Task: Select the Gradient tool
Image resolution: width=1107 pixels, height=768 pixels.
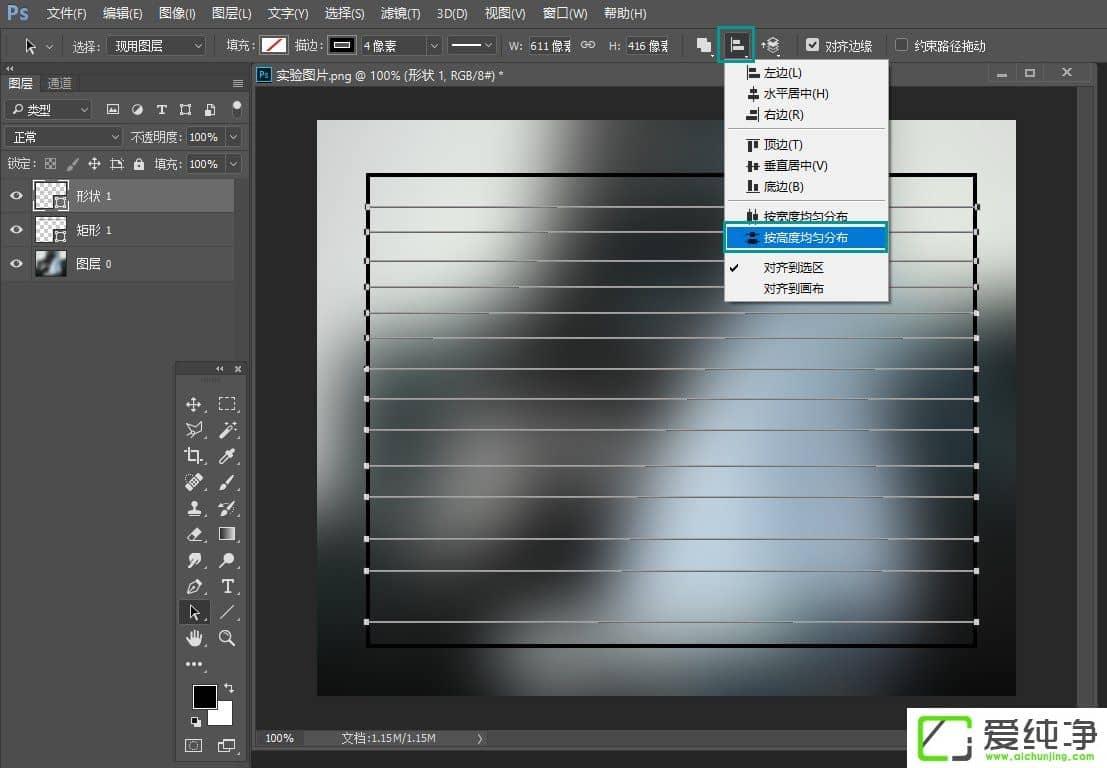Action: pos(227,533)
